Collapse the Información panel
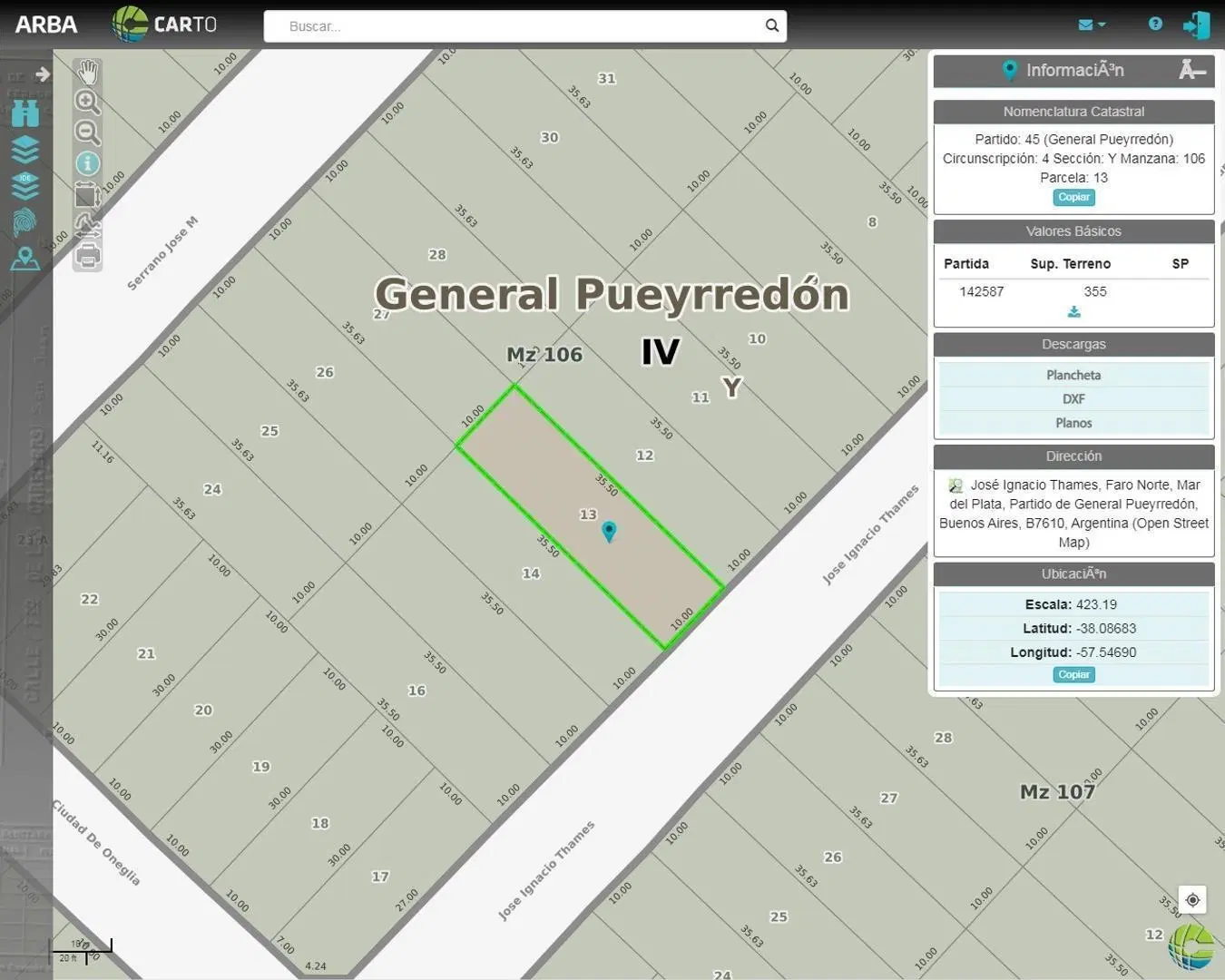 pyautogui.click(x=1192, y=70)
